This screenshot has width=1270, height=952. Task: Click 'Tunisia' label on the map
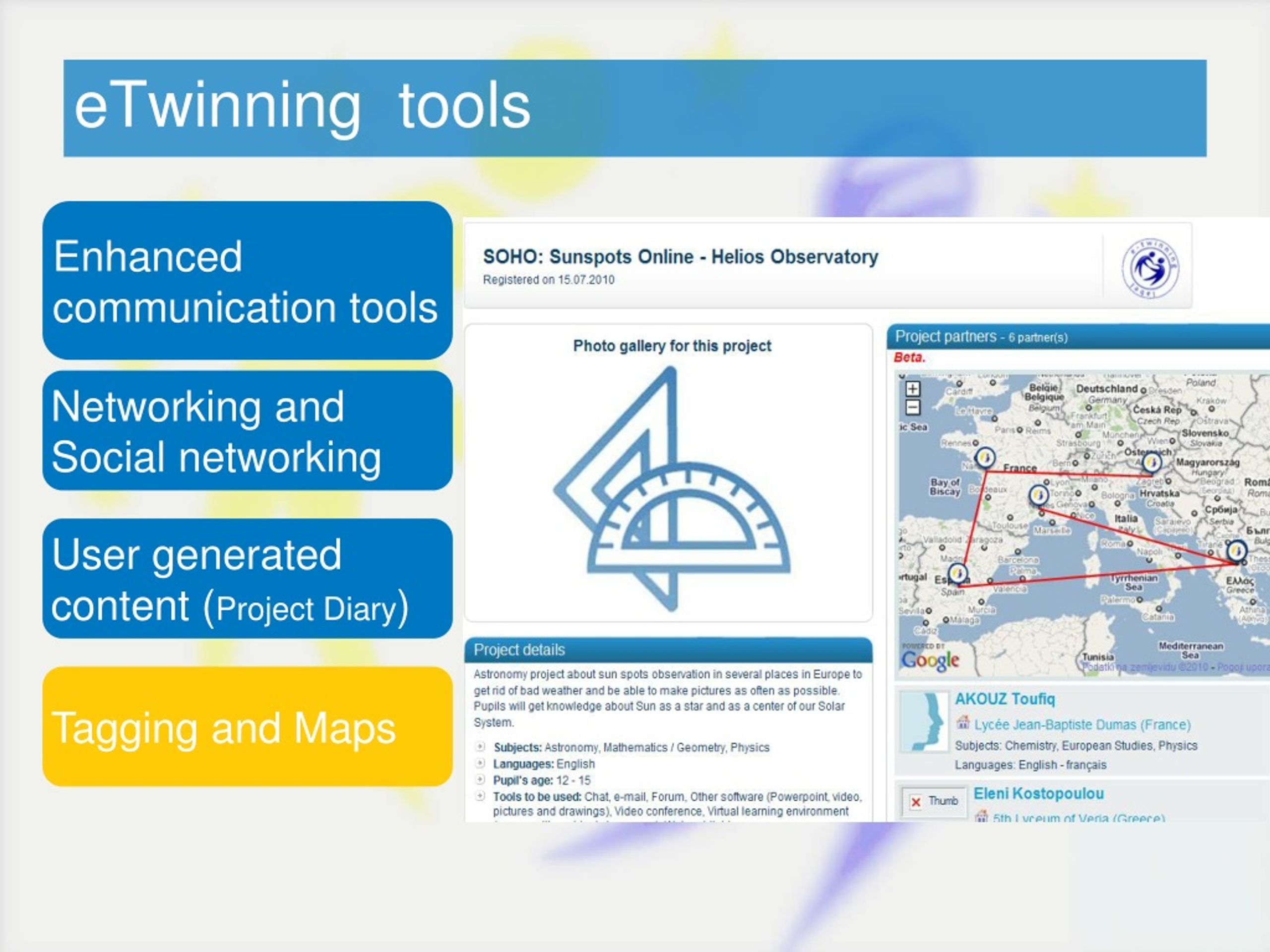pyautogui.click(x=1098, y=657)
